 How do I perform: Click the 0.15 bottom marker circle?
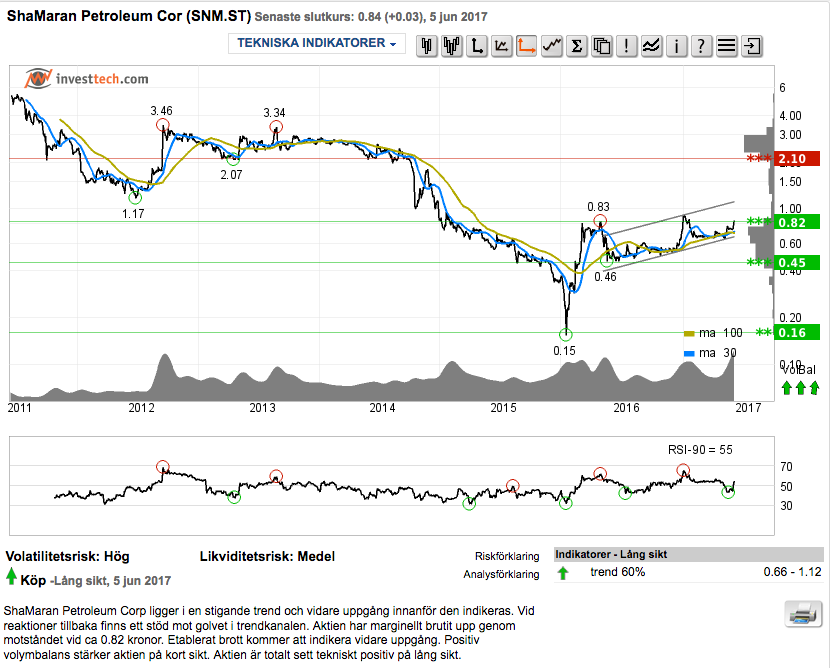(566, 334)
